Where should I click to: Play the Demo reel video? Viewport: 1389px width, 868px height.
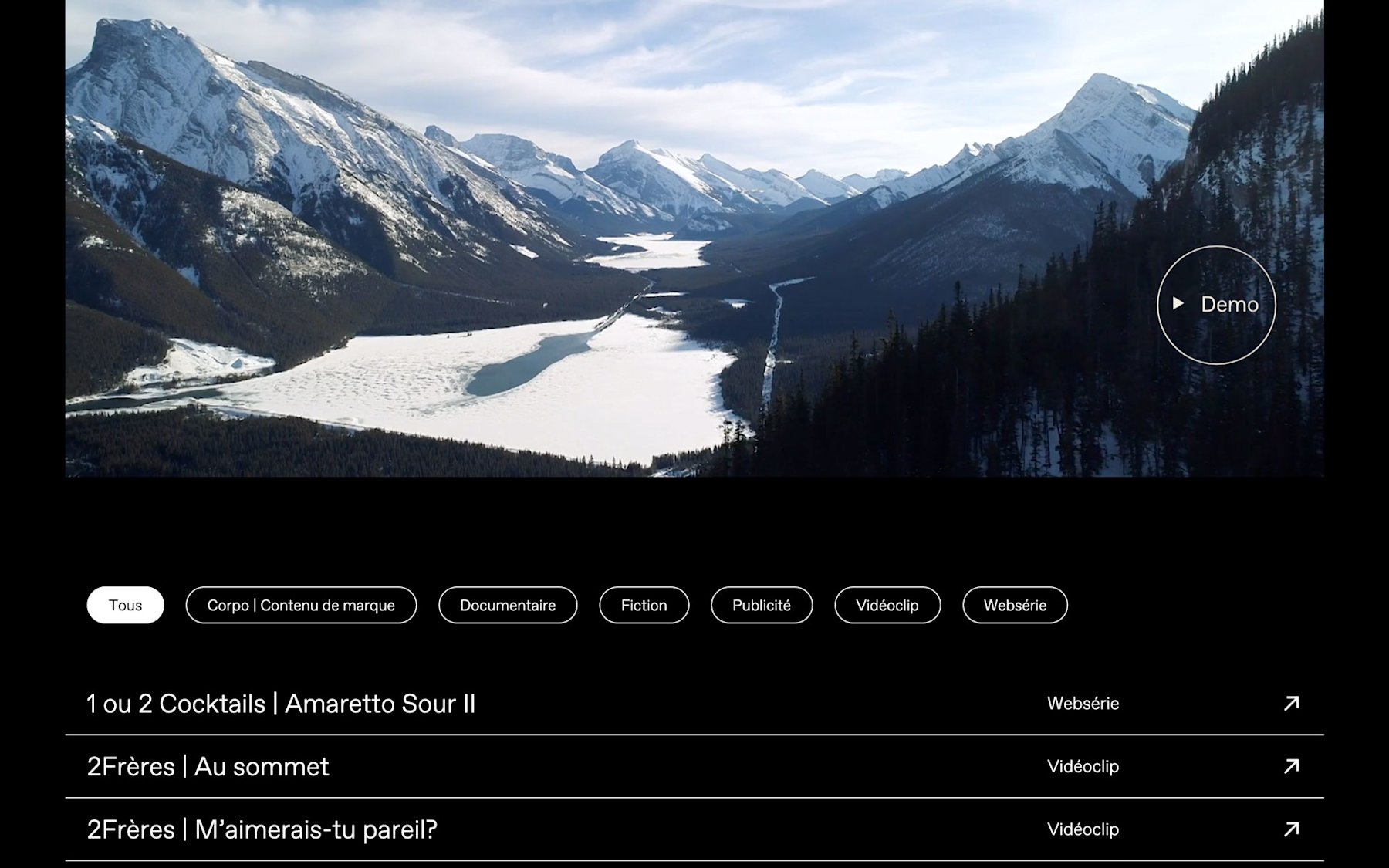[x=1216, y=305]
